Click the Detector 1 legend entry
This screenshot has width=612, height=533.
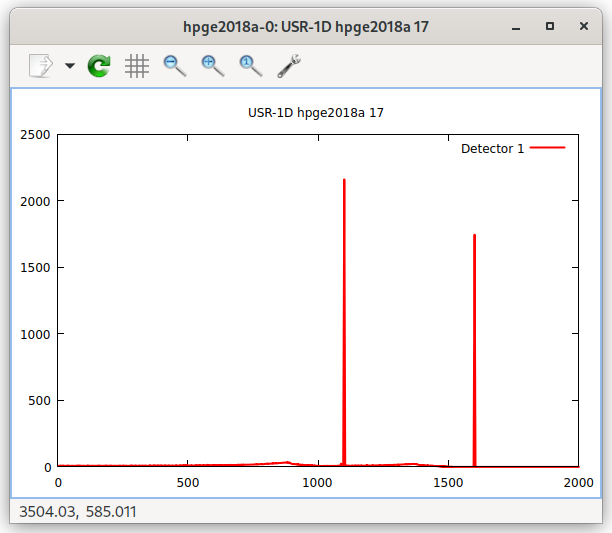click(x=513, y=148)
